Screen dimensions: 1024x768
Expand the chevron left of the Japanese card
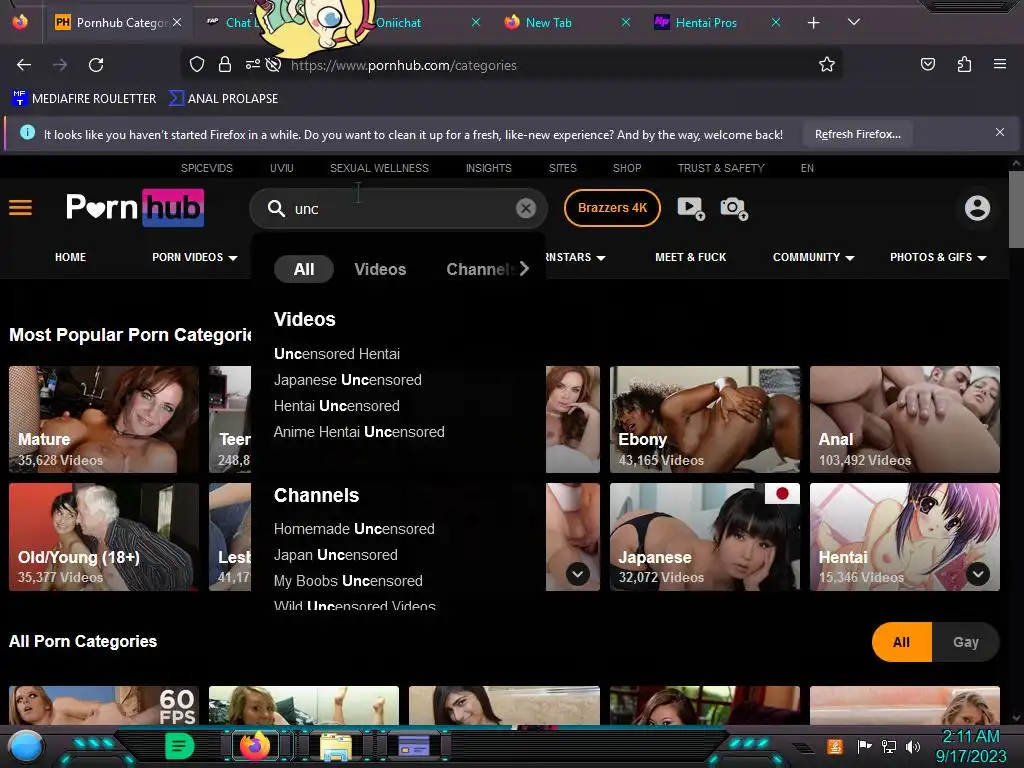click(577, 574)
